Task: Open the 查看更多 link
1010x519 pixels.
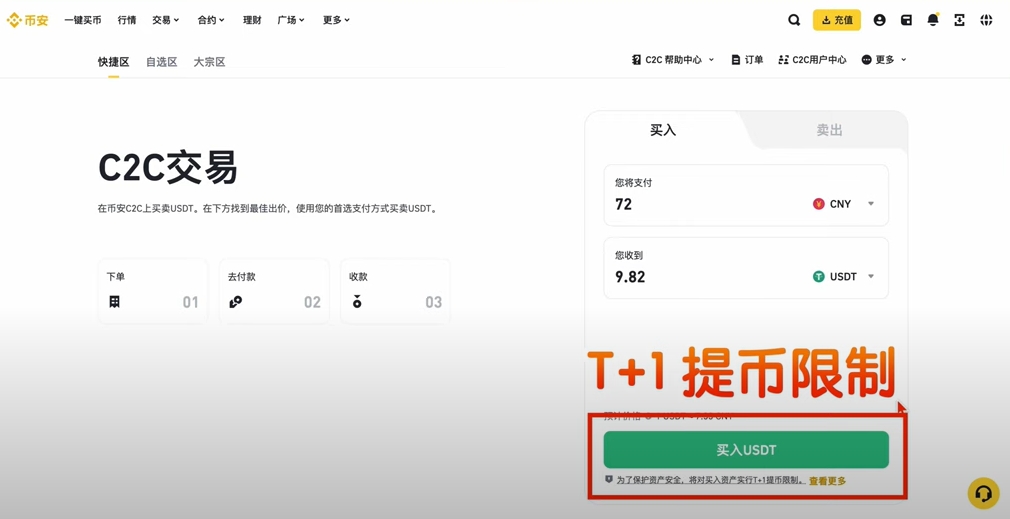Action: [828, 480]
